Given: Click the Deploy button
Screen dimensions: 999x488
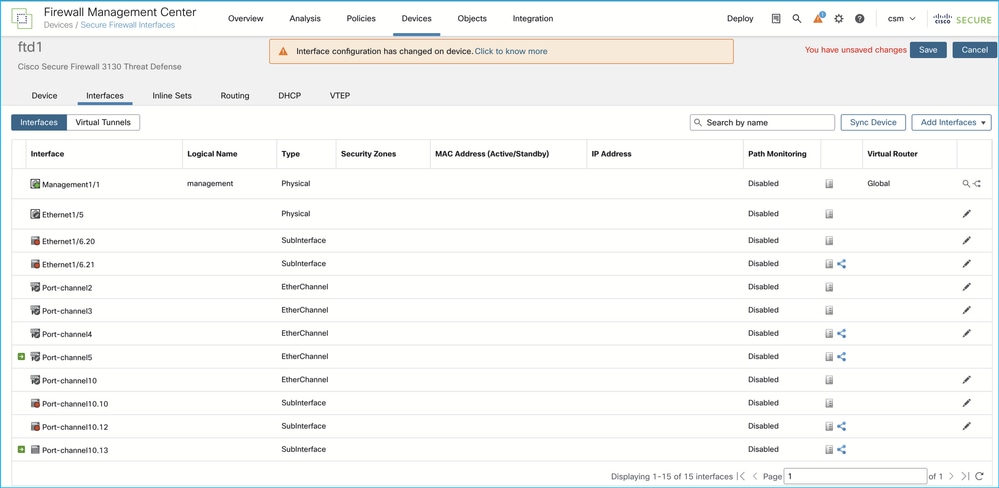Looking at the screenshot, I should click(740, 19).
